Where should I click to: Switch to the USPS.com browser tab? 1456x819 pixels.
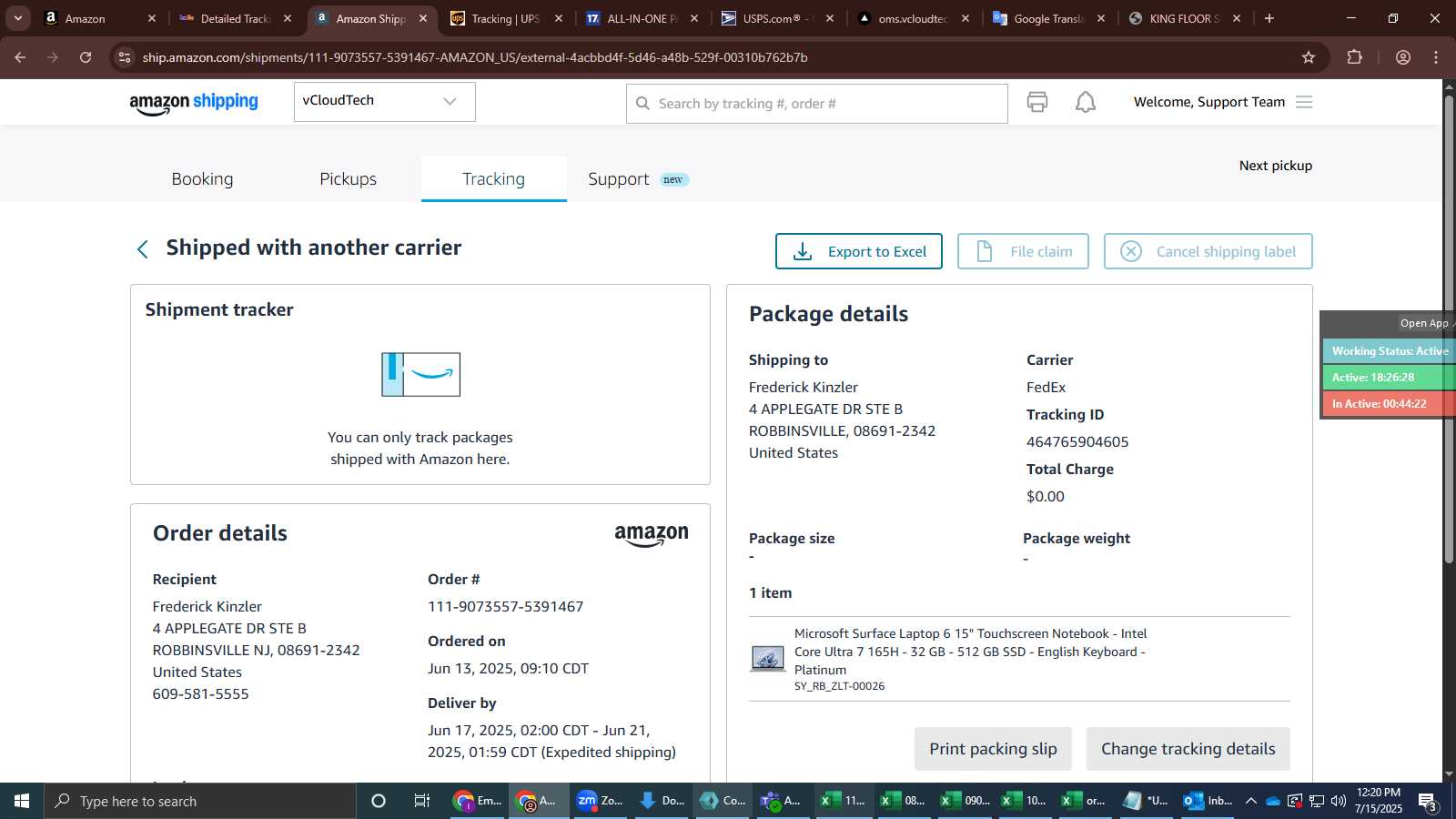point(776,18)
